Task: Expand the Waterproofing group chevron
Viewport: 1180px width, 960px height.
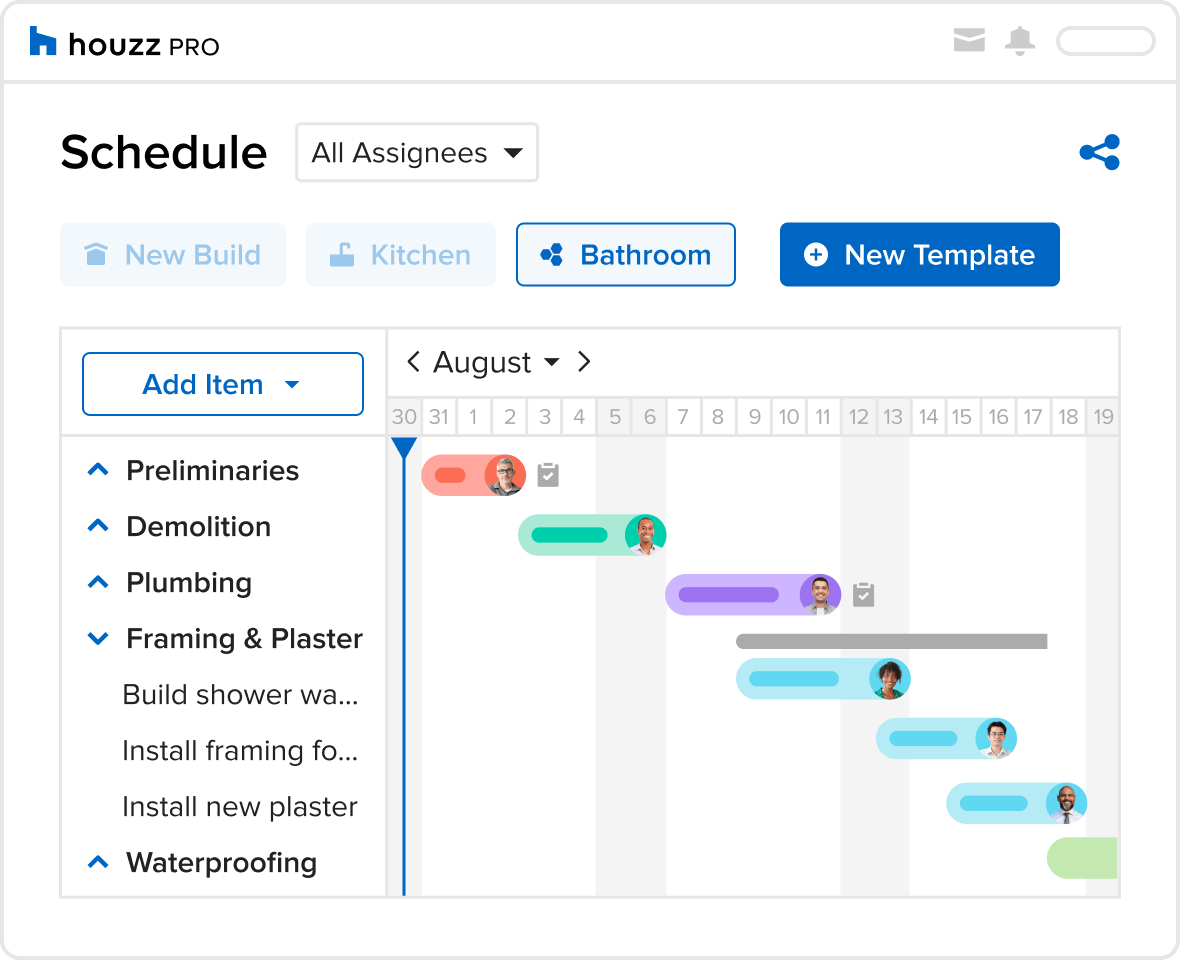Action: [98, 862]
